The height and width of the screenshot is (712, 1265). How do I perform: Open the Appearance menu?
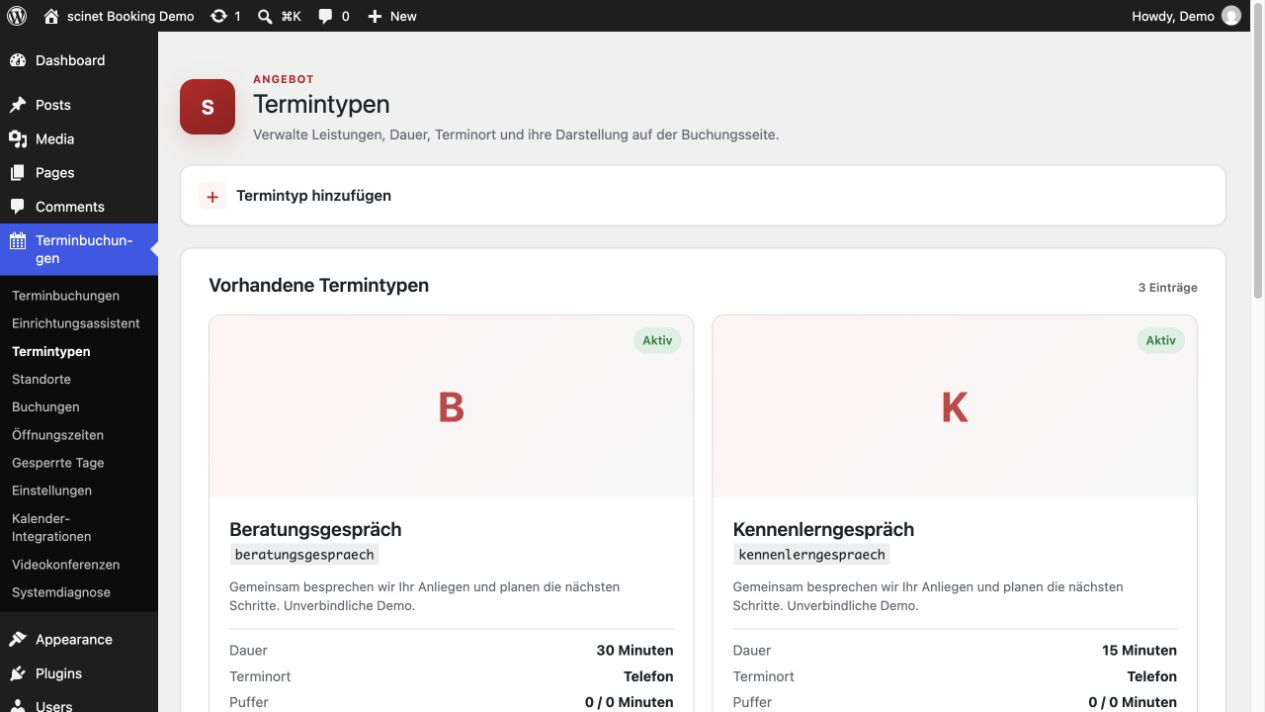click(x=74, y=640)
